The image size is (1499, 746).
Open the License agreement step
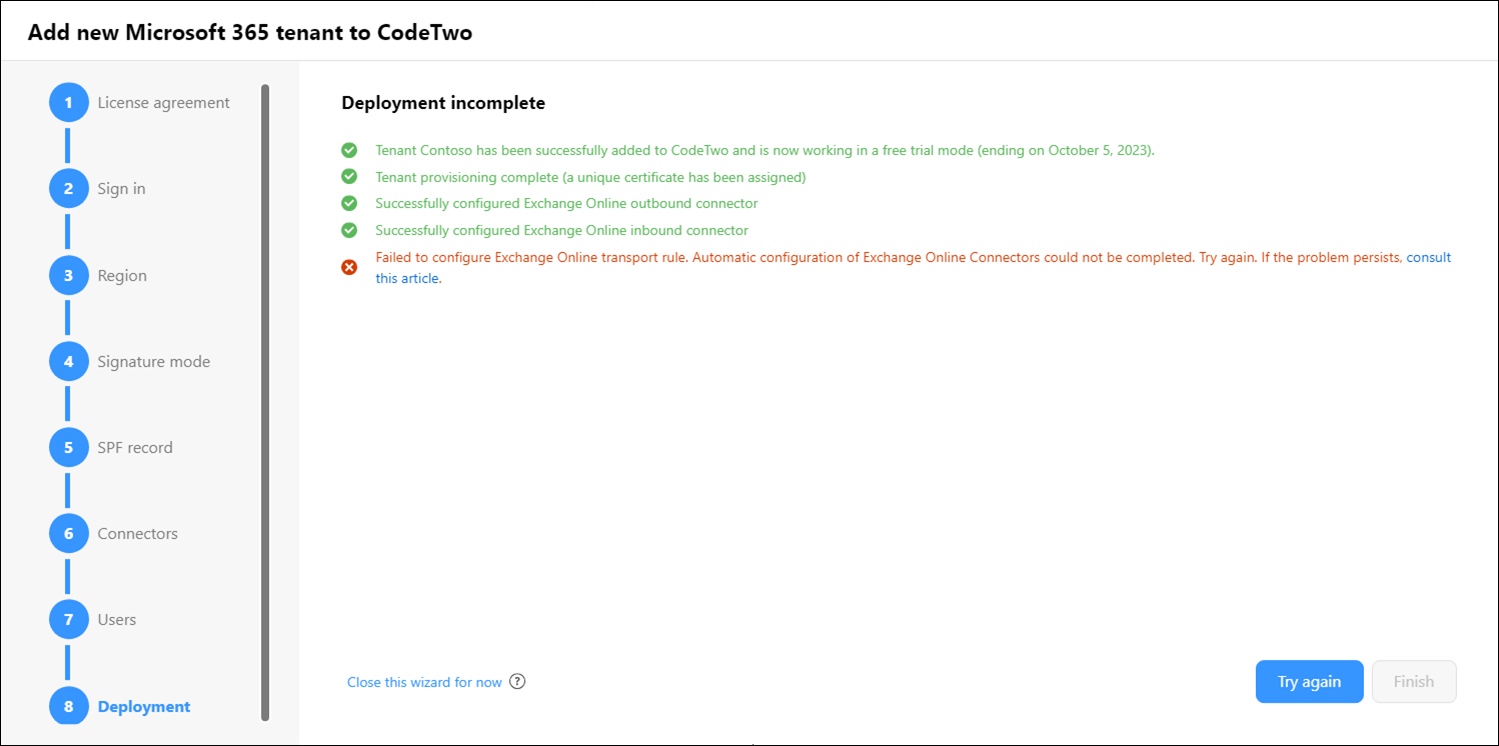164,103
